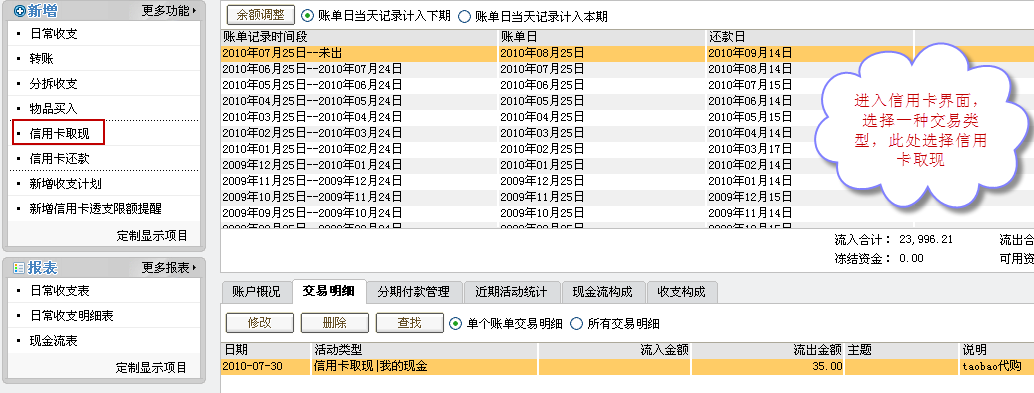Open 信用卡取现 in the 新增 list
This screenshot has height=393, width=1034.
[x=59, y=134]
